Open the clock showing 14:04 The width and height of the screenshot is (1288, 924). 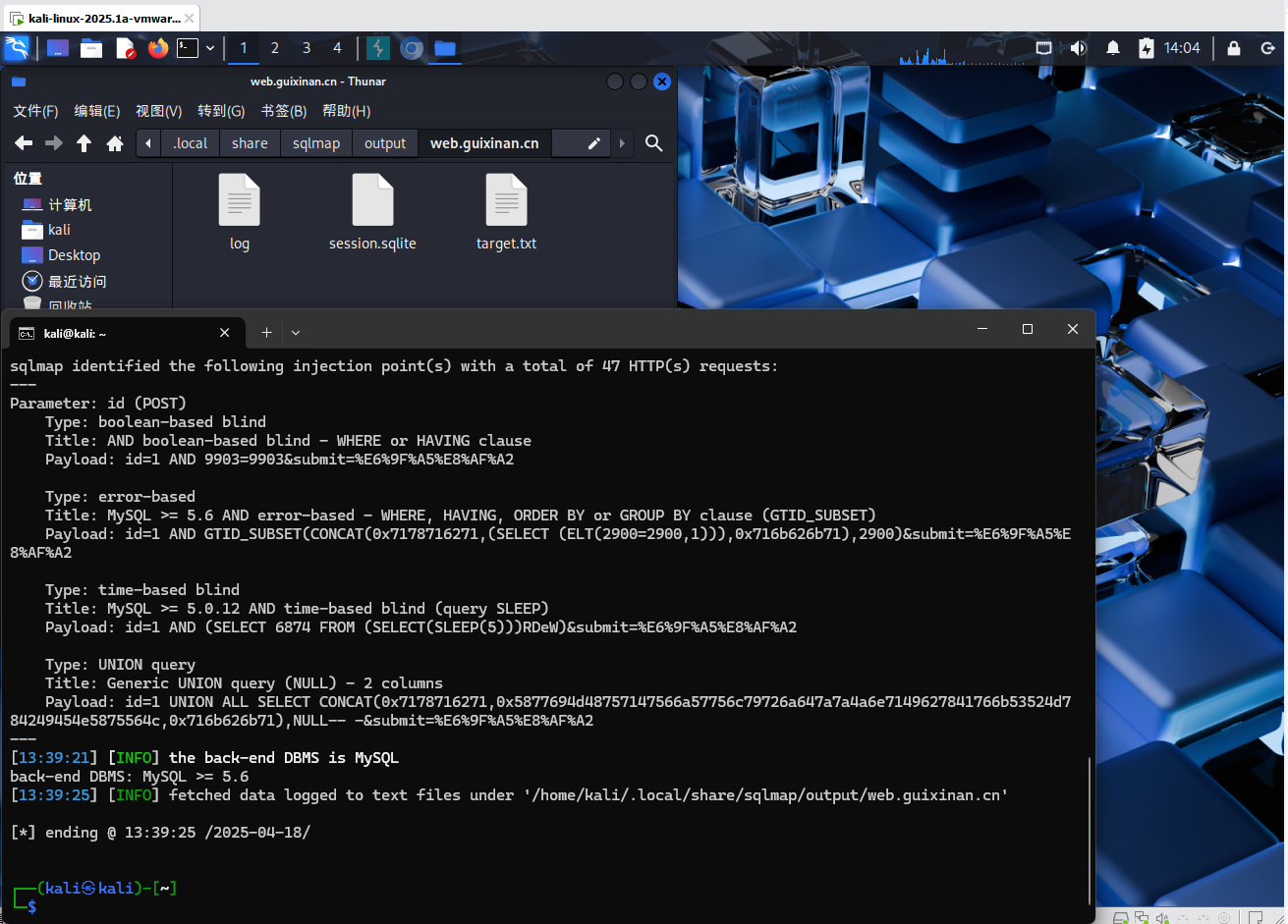(x=1182, y=48)
